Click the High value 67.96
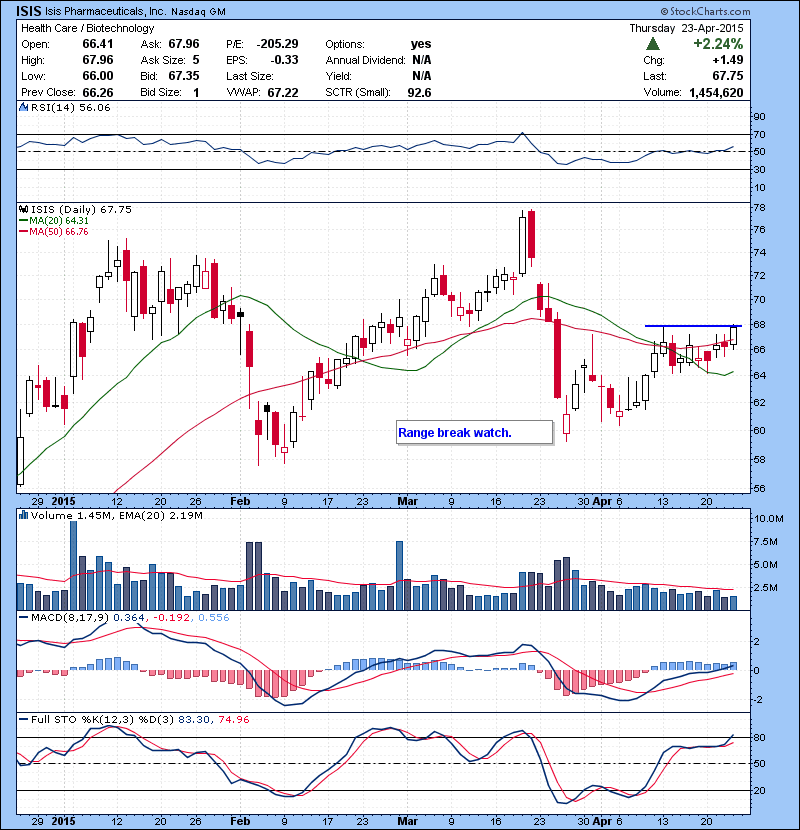 98,60
